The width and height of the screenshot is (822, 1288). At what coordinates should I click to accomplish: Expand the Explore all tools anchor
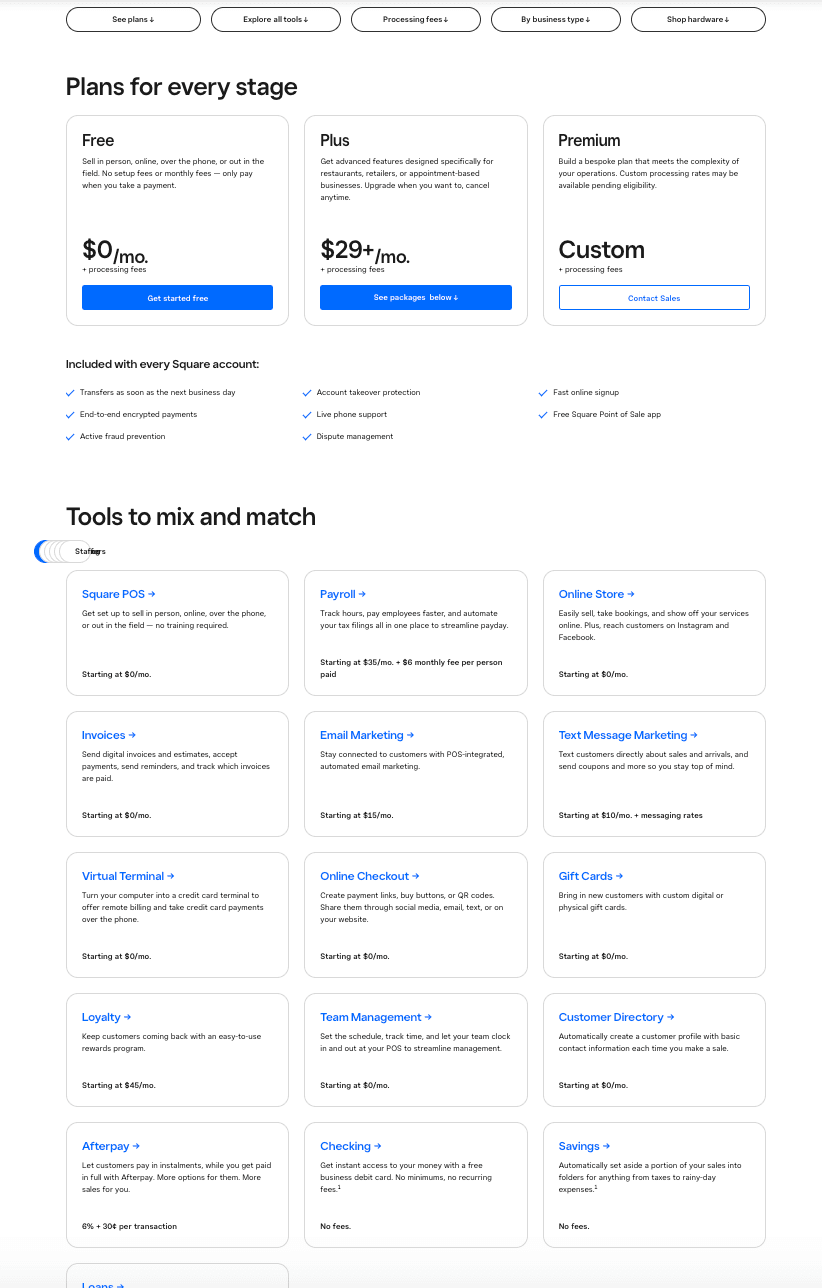pos(275,19)
